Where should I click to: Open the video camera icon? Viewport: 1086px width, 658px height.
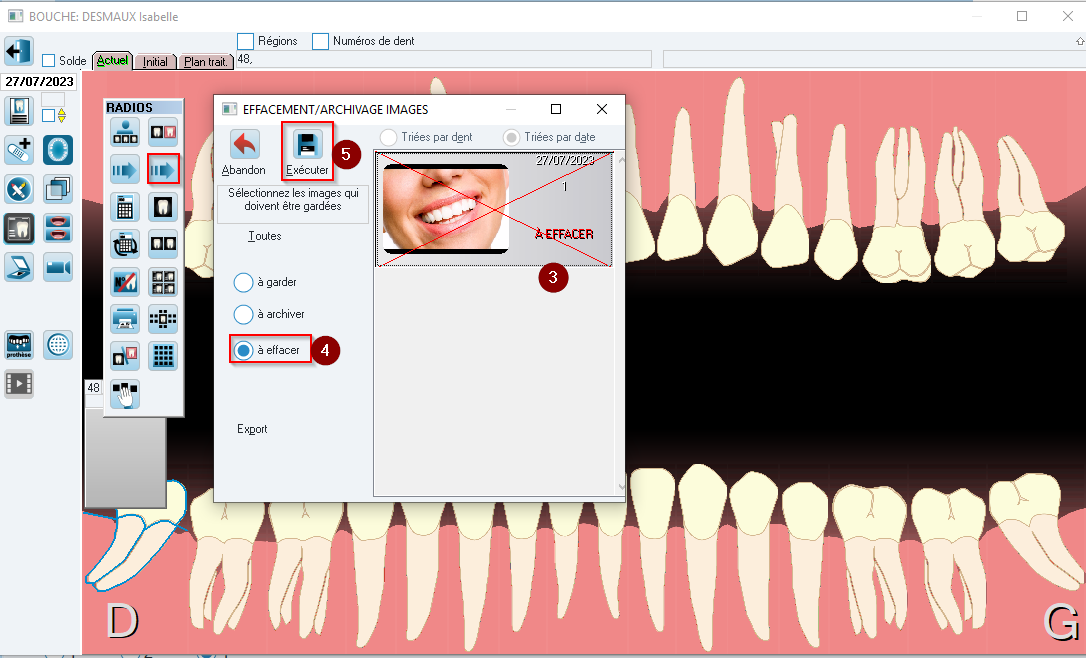[58, 267]
